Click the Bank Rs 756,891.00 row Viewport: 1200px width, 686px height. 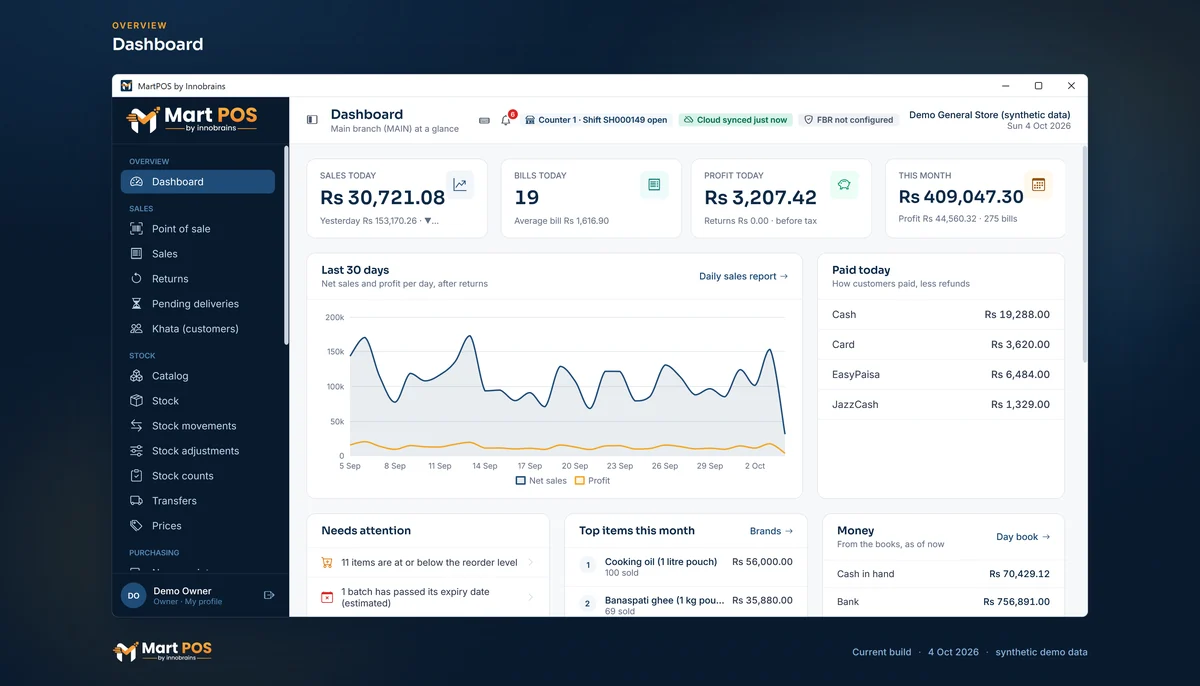tap(943, 602)
